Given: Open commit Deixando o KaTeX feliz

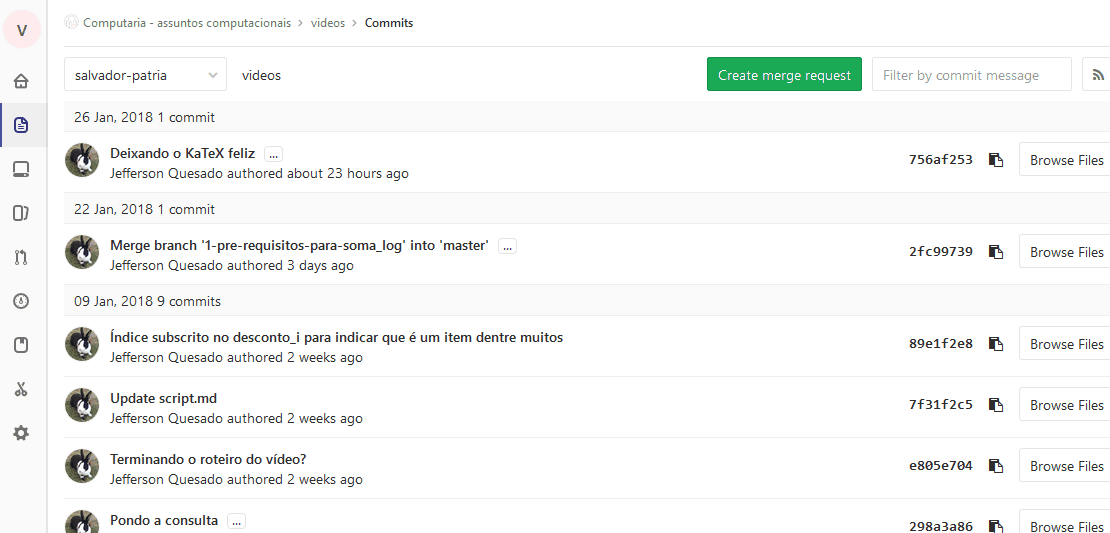Looking at the screenshot, I should tap(183, 154).
